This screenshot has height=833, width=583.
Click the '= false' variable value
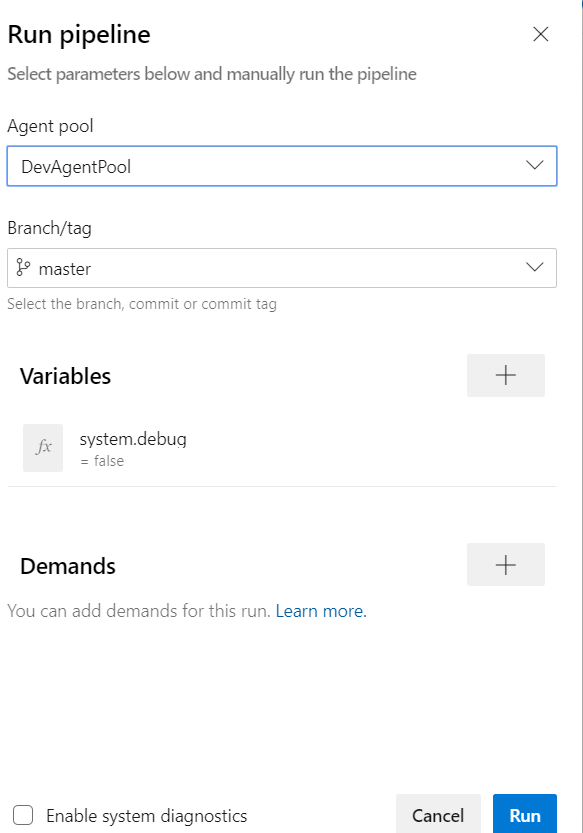102,461
